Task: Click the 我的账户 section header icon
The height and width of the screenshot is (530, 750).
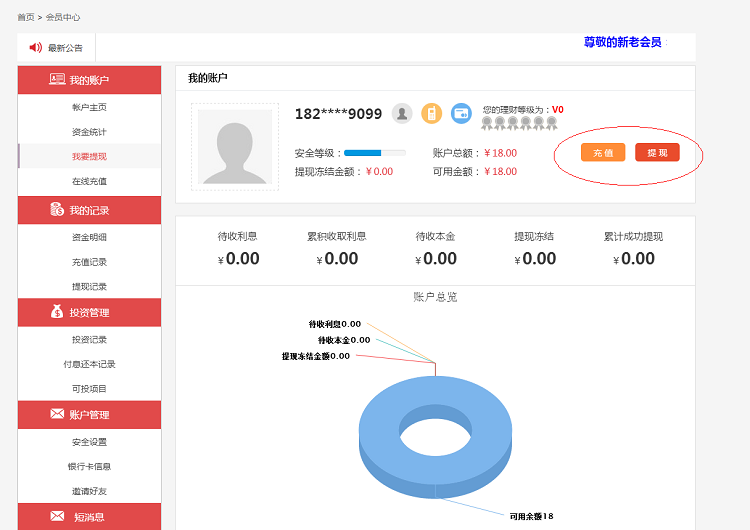Action: (57, 79)
